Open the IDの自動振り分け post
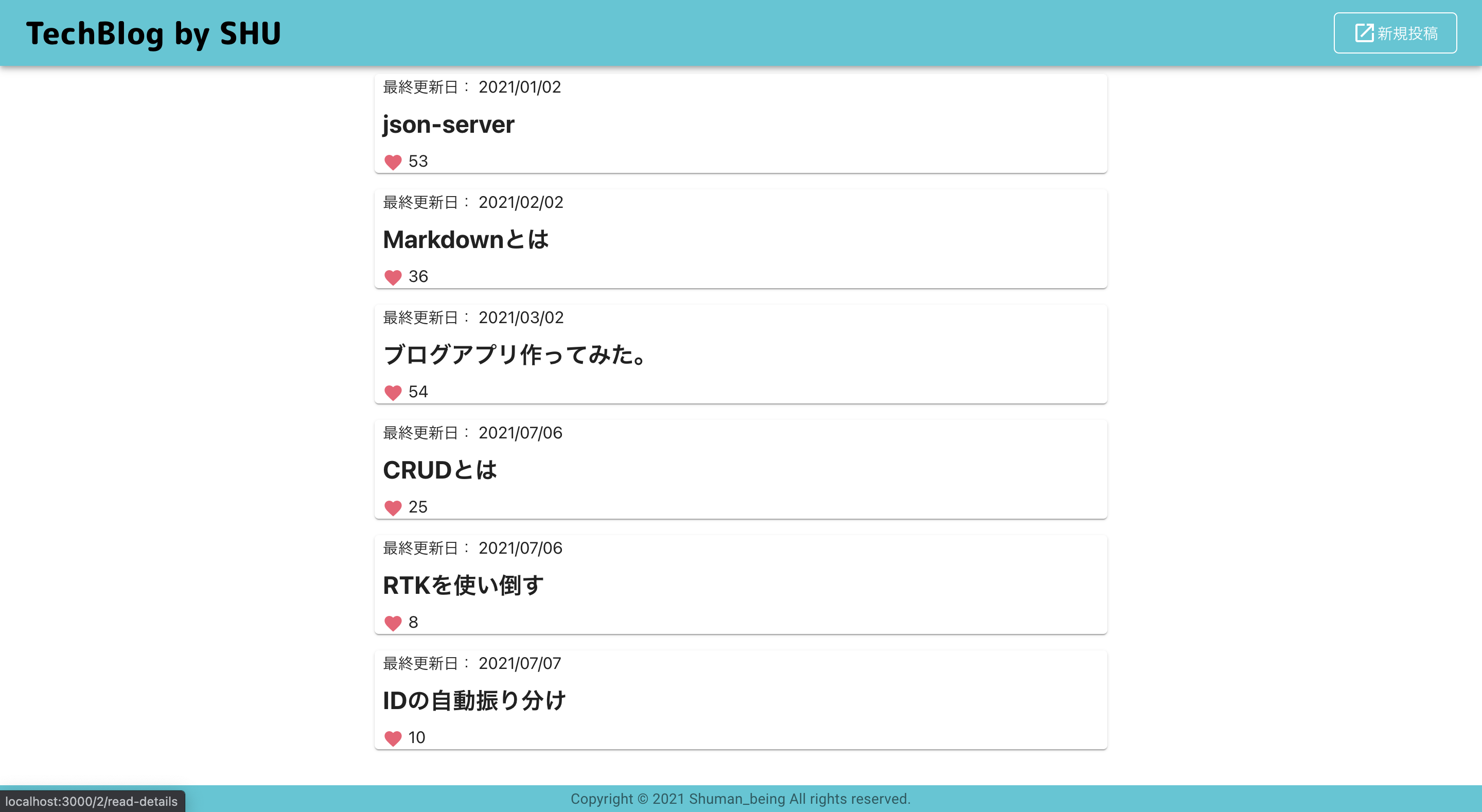This screenshot has width=1482, height=812. pyautogui.click(x=474, y=700)
